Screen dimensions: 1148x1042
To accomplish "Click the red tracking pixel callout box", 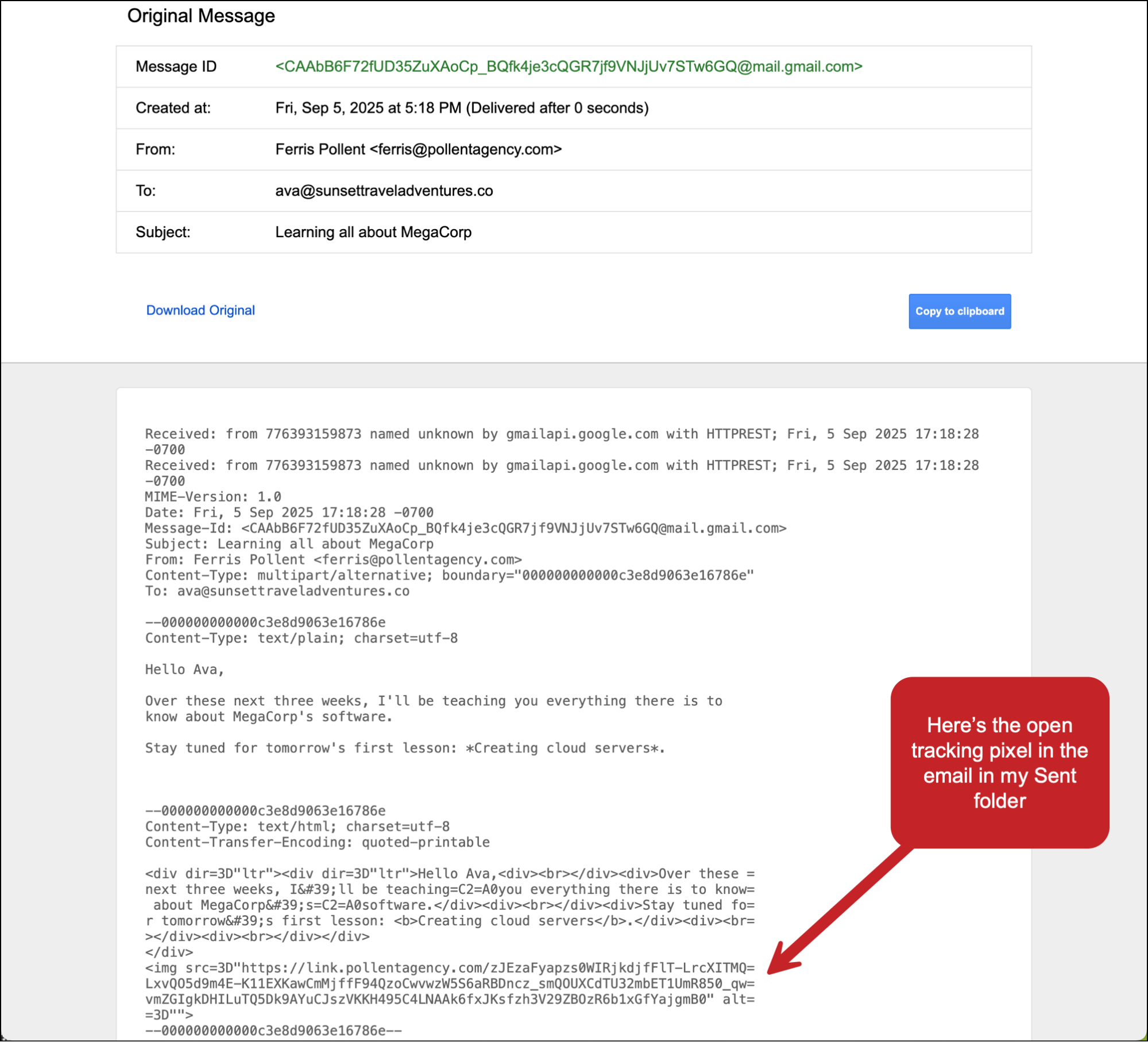I will [x=999, y=762].
